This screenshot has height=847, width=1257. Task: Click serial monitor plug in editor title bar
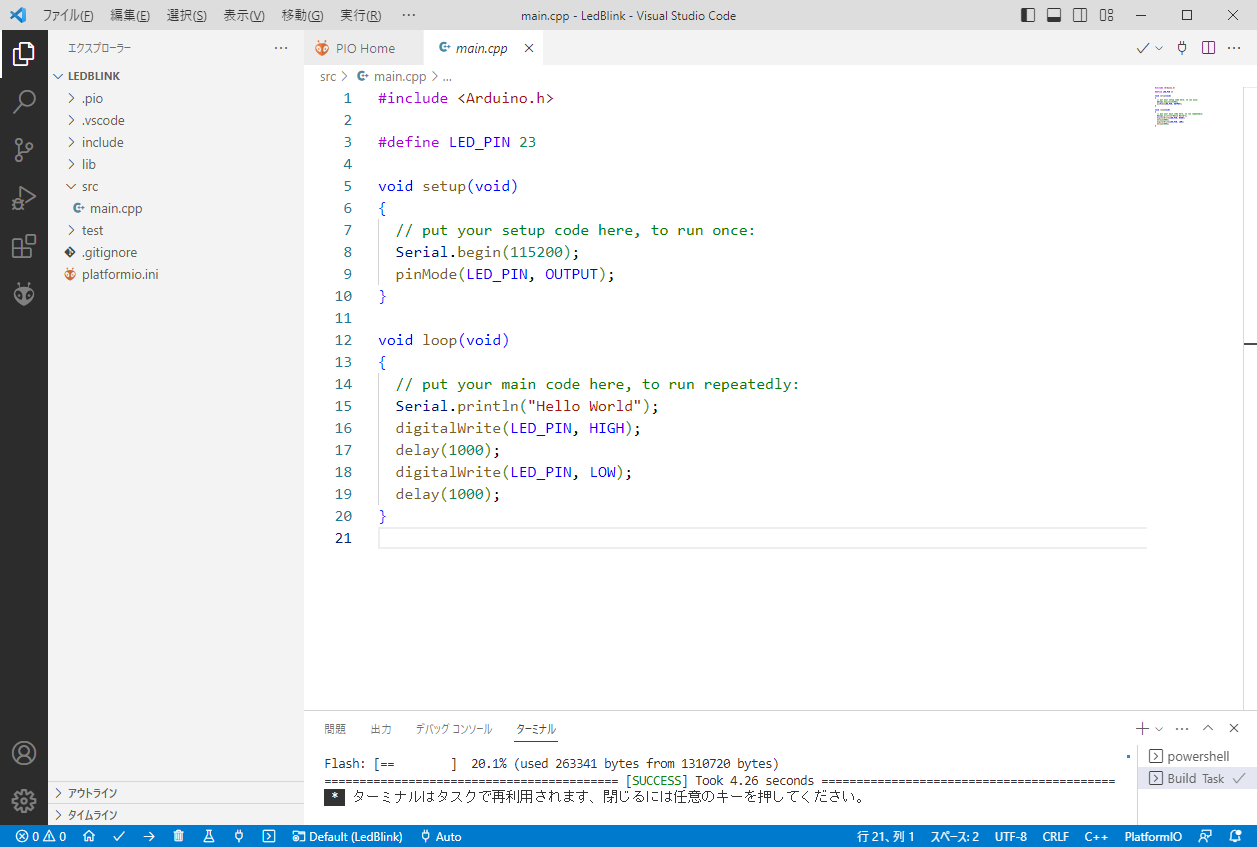(x=1182, y=48)
